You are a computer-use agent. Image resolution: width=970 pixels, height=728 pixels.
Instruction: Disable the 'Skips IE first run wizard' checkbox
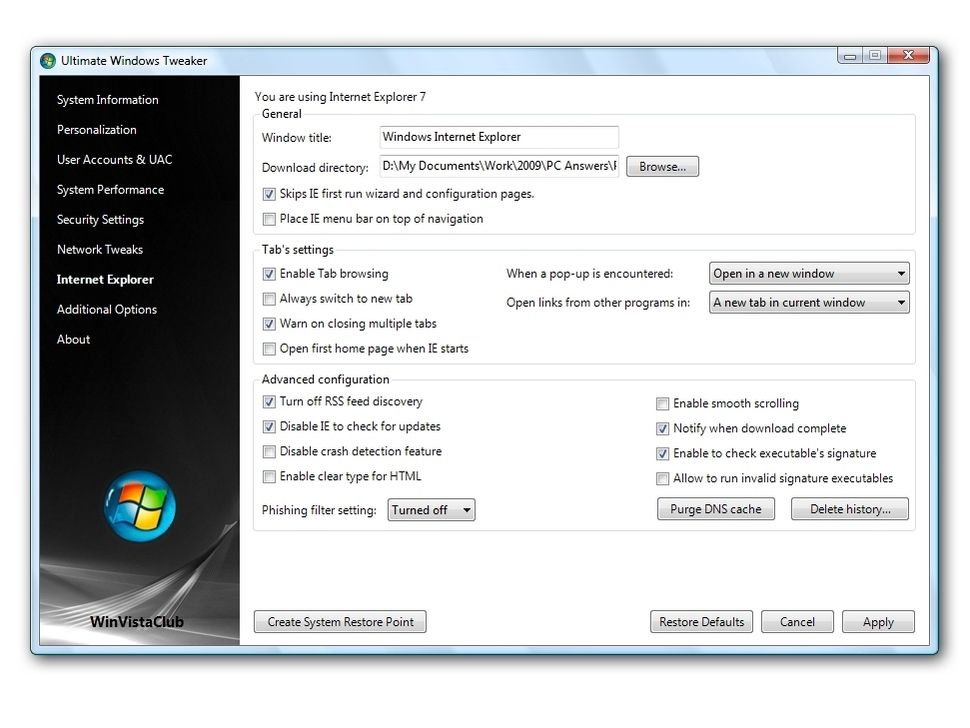coord(269,194)
